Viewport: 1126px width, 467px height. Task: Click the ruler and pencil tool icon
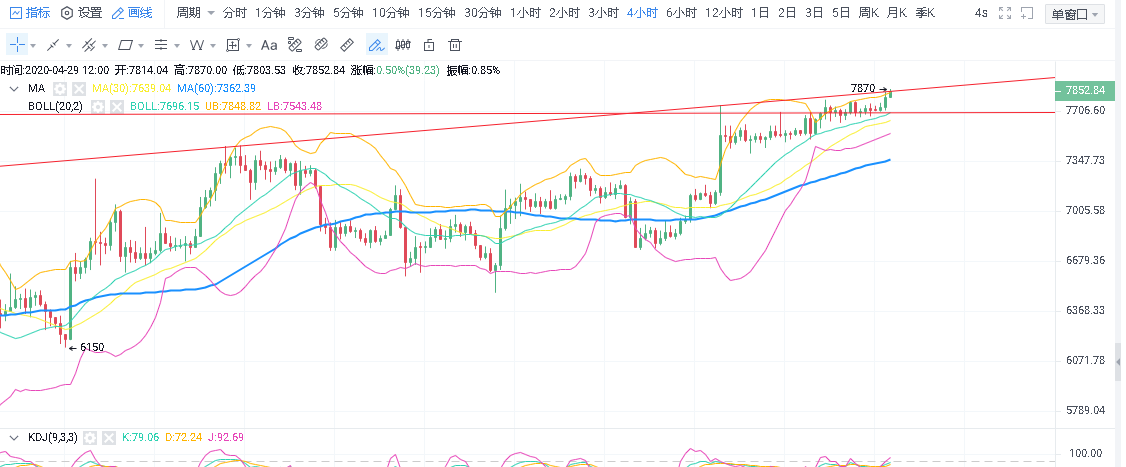tap(294, 45)
